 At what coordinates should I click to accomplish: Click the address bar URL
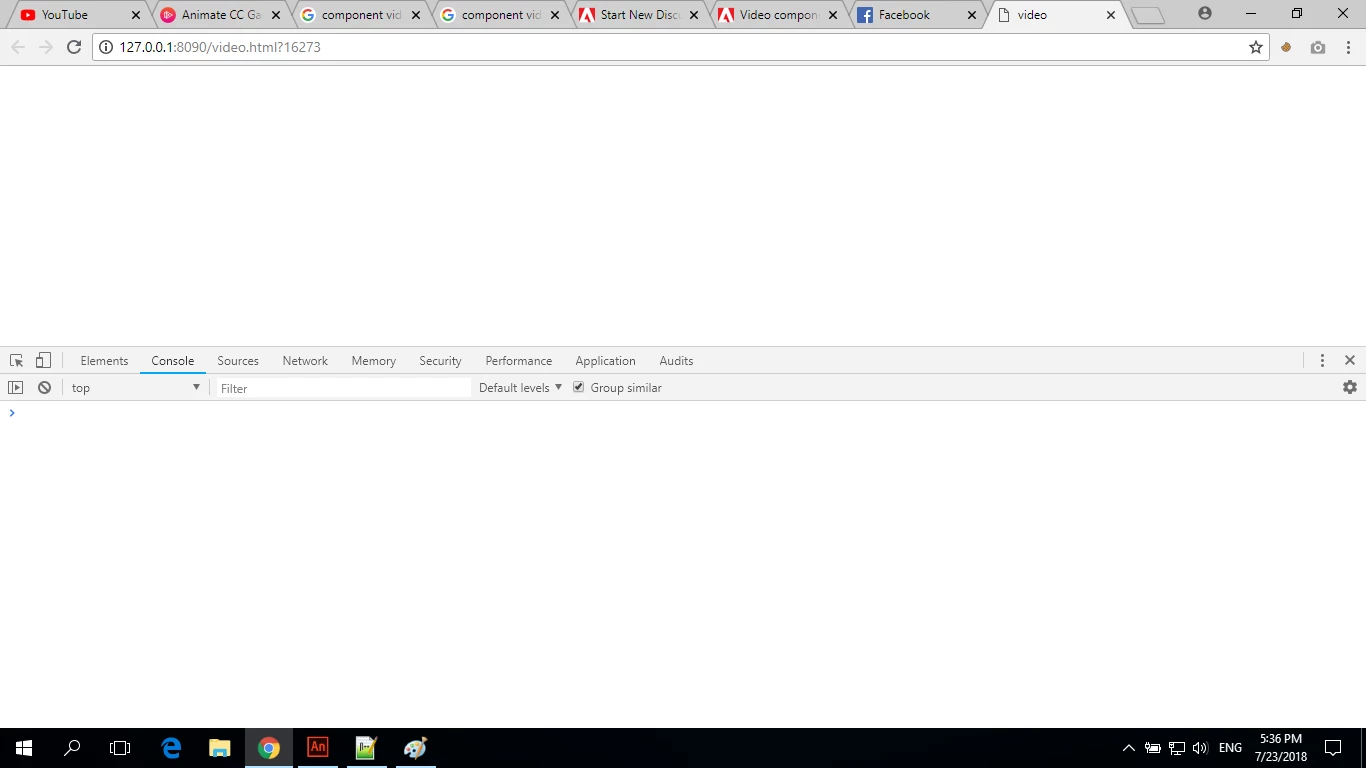click(x=220, y=47)
